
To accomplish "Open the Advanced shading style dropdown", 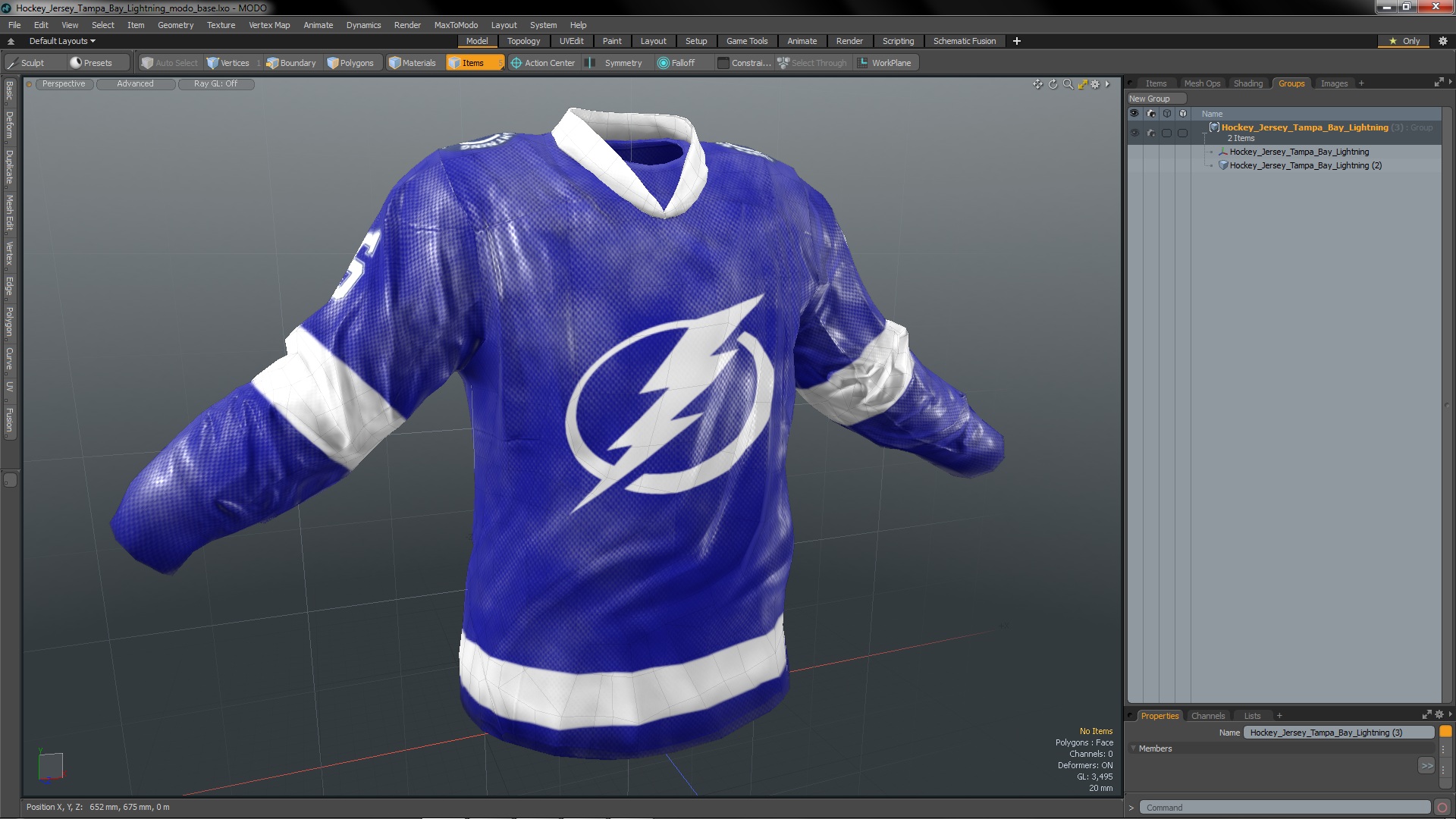I will coord(135,84).
